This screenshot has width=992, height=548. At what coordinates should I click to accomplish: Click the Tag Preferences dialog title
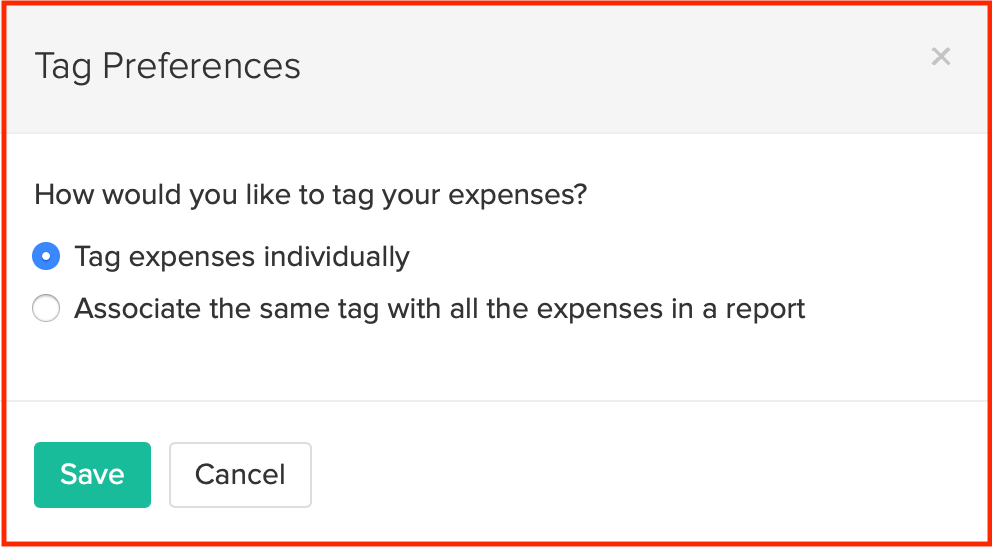point(167,66)
